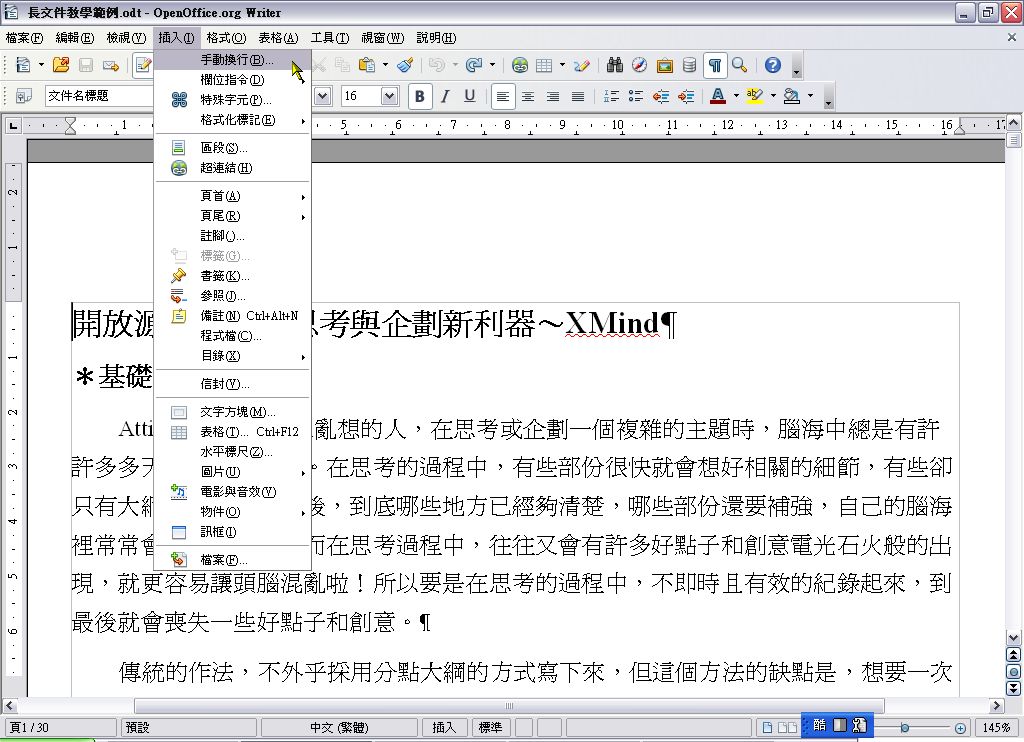Toggle Italic formatting
This screenshot has width=1024, height=742.
(445, 97)
